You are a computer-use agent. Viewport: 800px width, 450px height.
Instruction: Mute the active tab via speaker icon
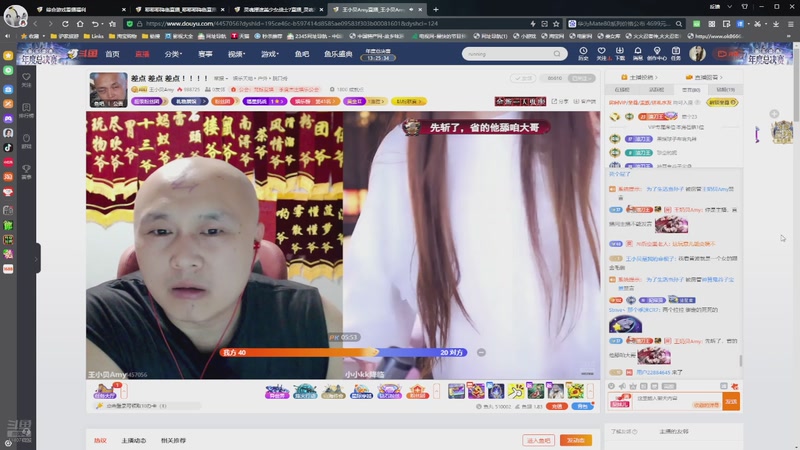[x=411, y=9]
